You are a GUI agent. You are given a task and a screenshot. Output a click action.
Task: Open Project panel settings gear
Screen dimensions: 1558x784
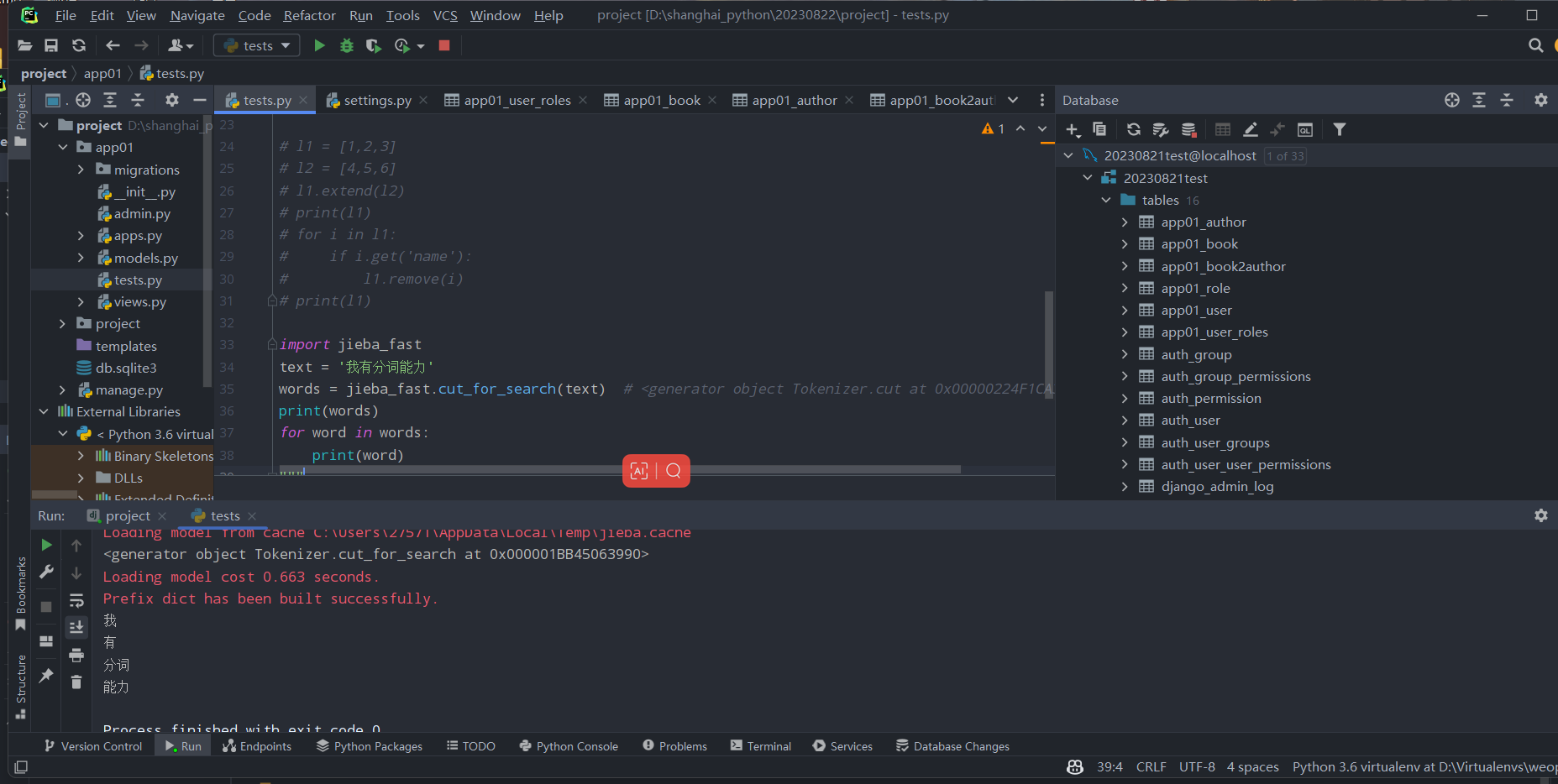[172, 100]
